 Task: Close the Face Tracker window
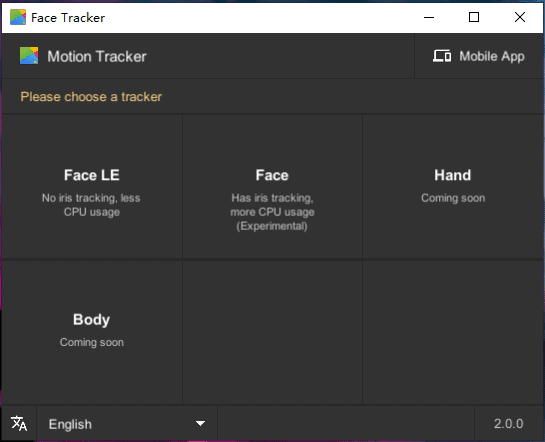click(520, 17)
